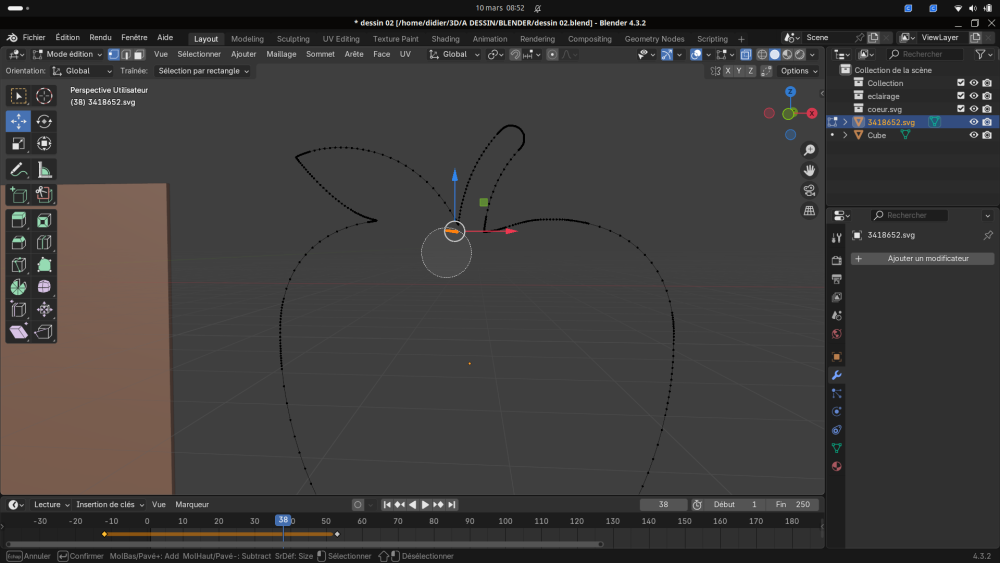Select the Move tool in toolbar

tap(18, 121)
